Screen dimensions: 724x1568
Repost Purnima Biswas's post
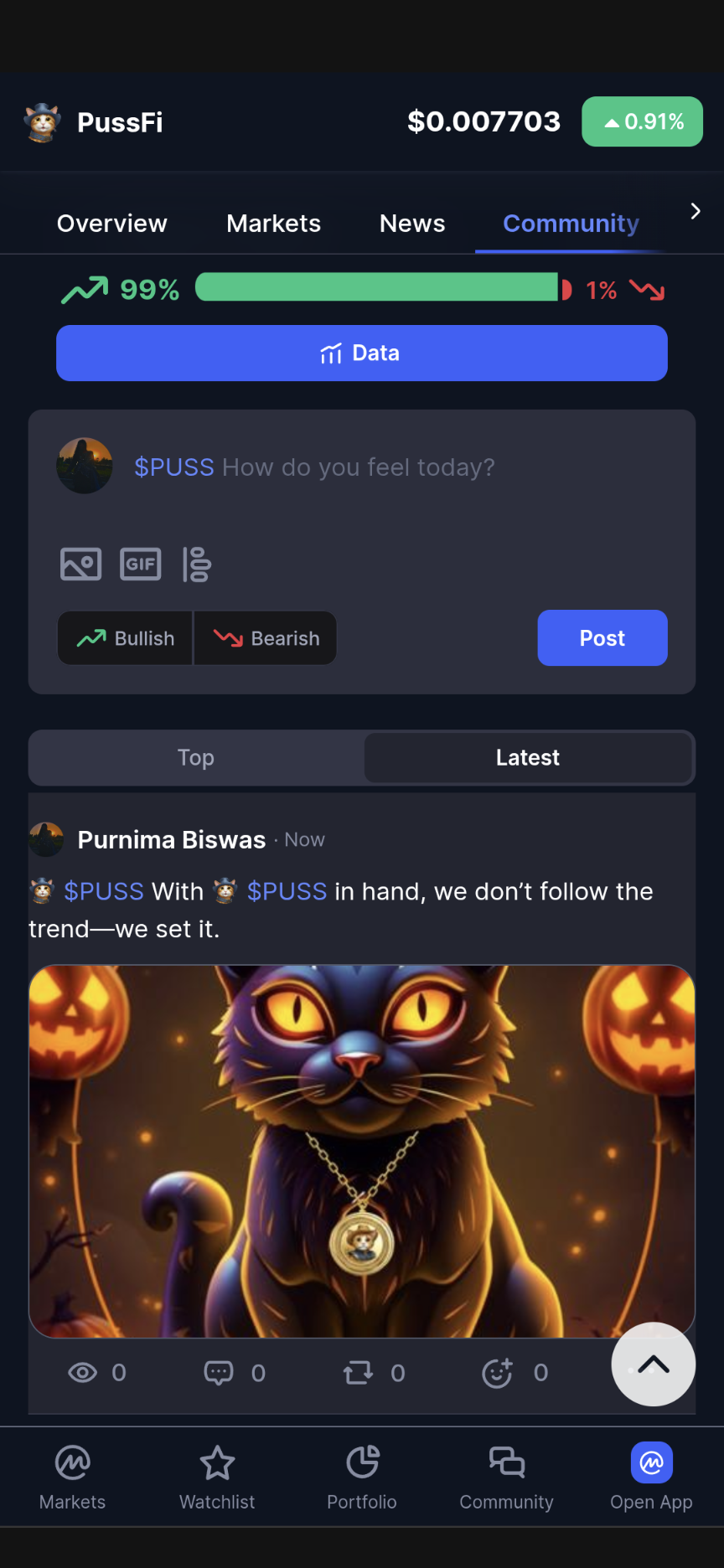[x=358, y=1372]
